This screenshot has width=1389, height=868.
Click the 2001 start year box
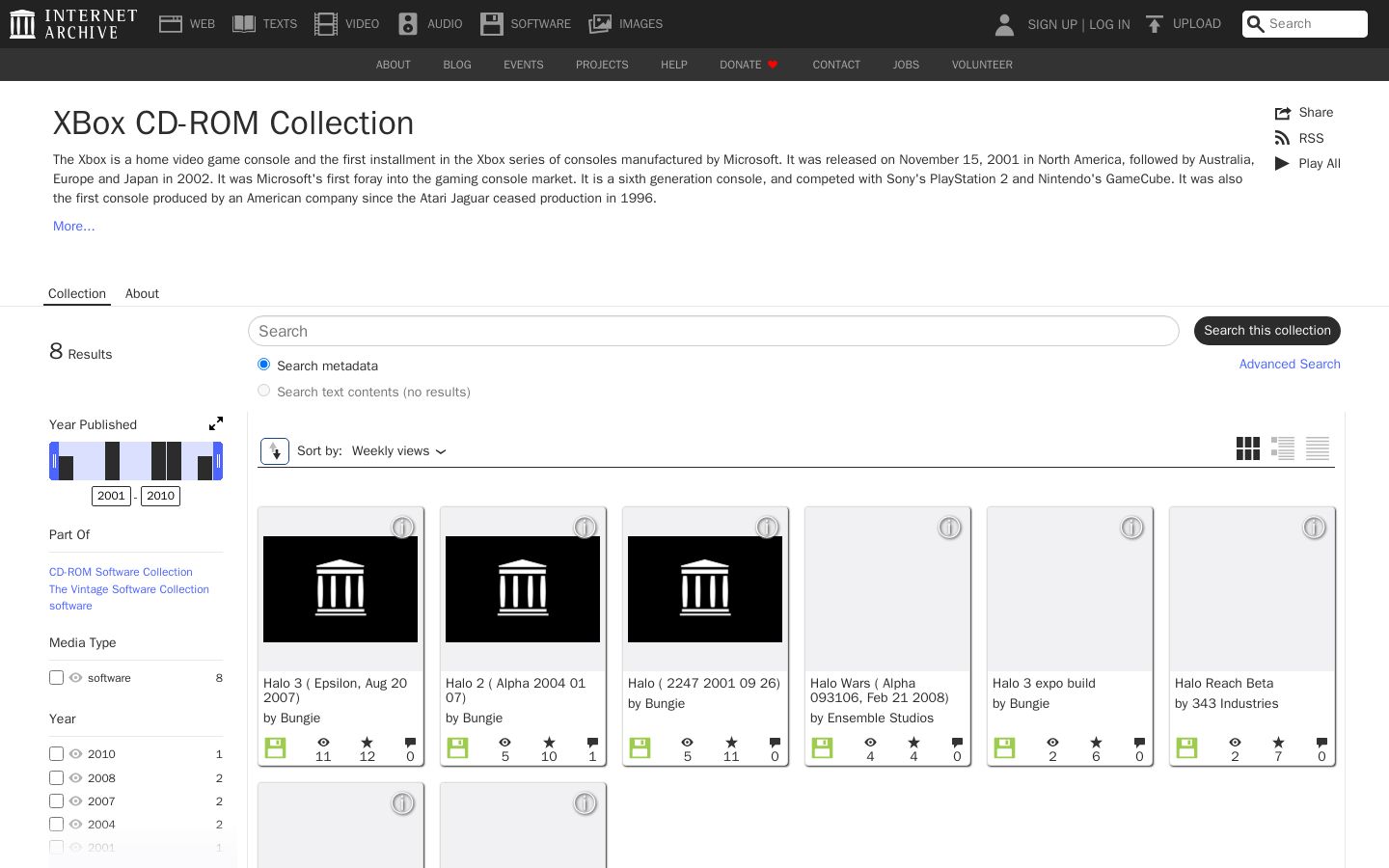(x=111, y=496)
